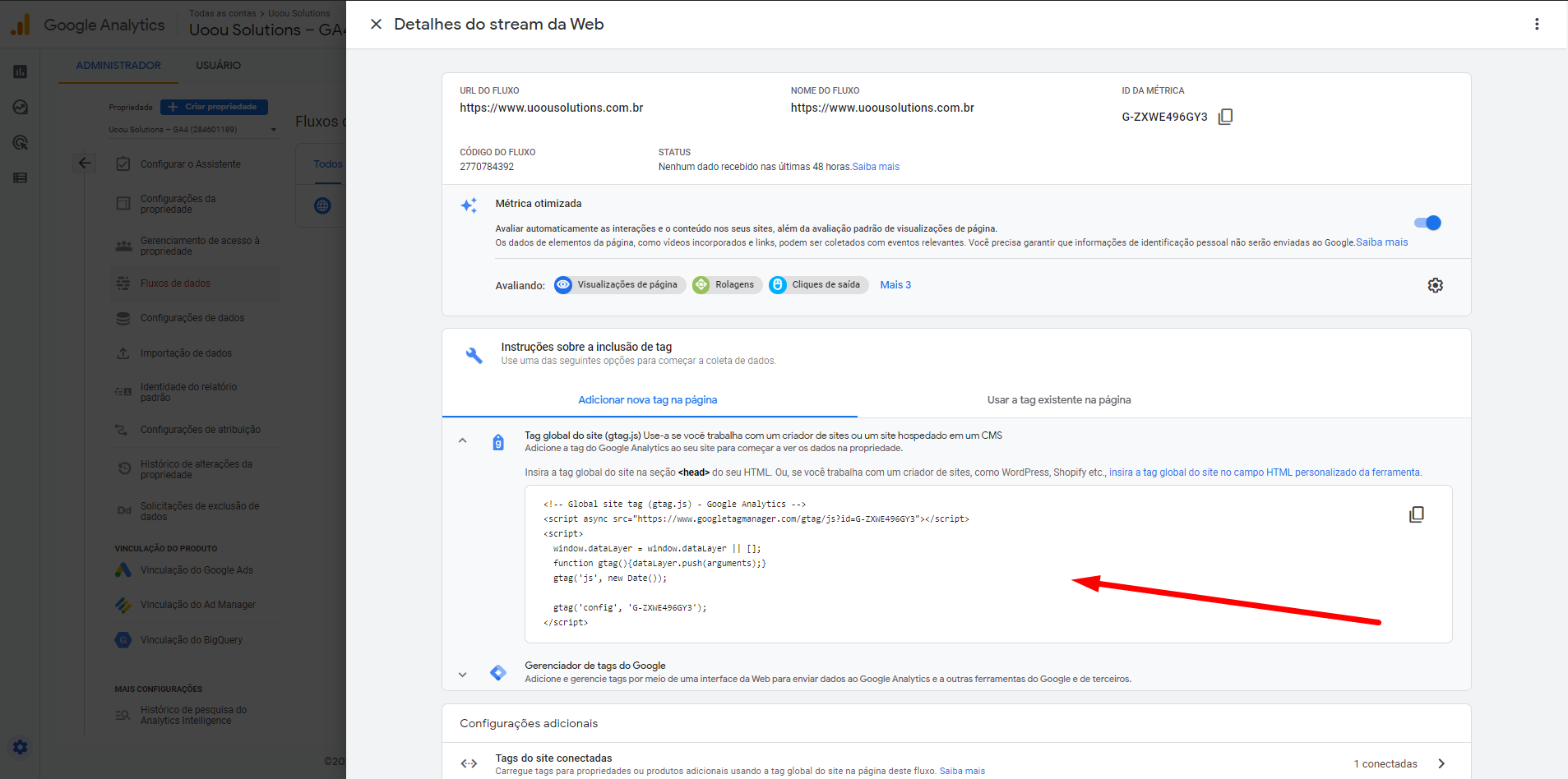
Task: Open Saiba mais link for connected tags
Action: pos(962,771)
